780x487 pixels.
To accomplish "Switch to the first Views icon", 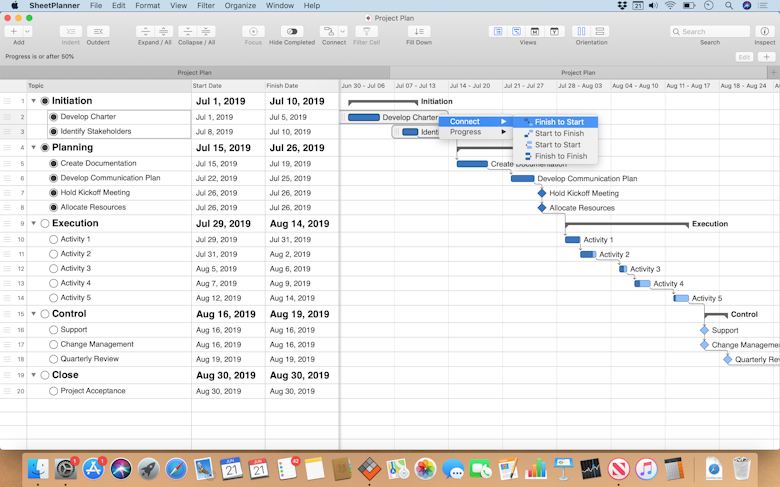I will click(x=498, y=31).
